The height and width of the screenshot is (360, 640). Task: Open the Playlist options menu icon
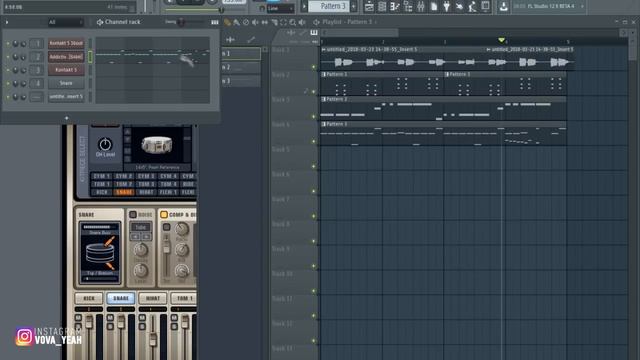[x=316, y=22]
